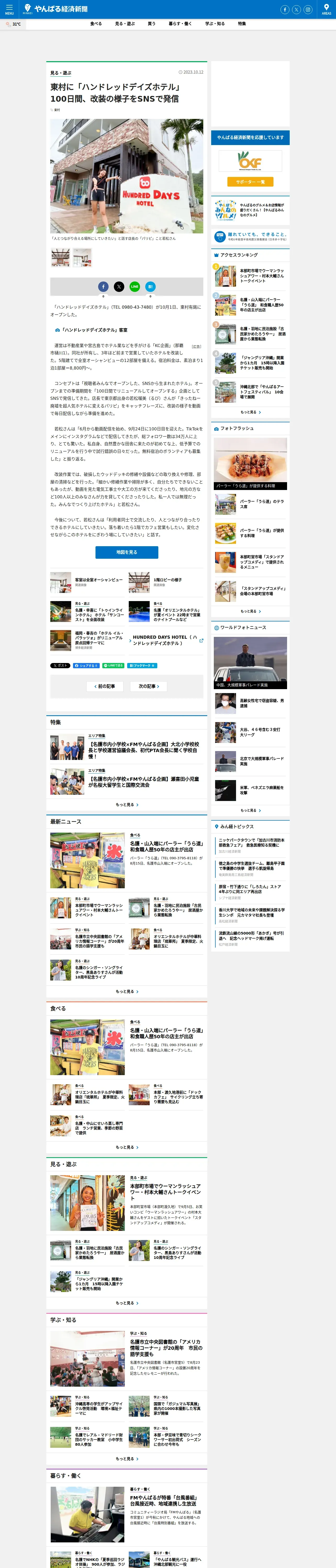The image size is (336, 1568).
Task: Click the X ポスト button
Action: [60, 665]
